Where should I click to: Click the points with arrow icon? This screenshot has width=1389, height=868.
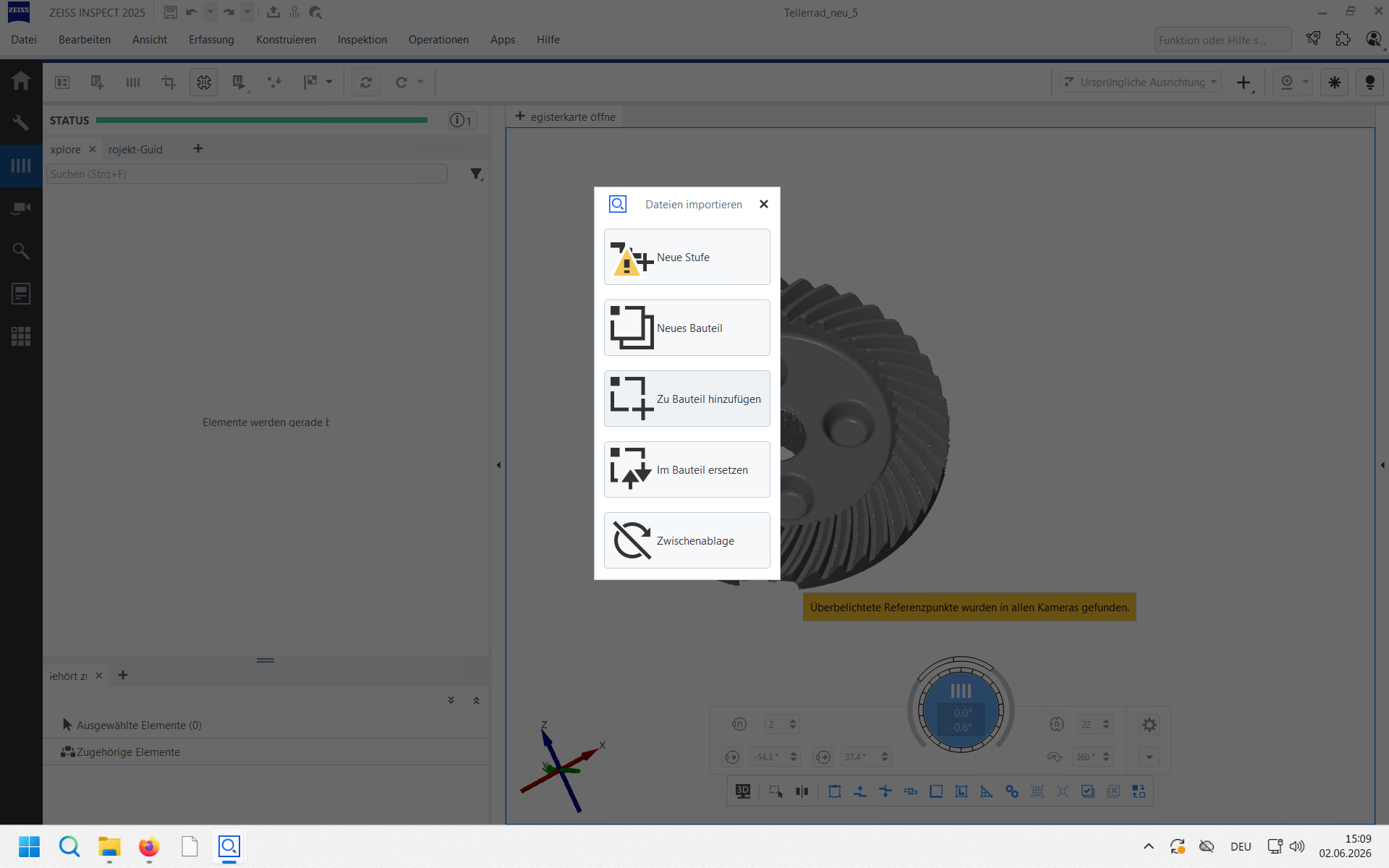coord(274,82)
